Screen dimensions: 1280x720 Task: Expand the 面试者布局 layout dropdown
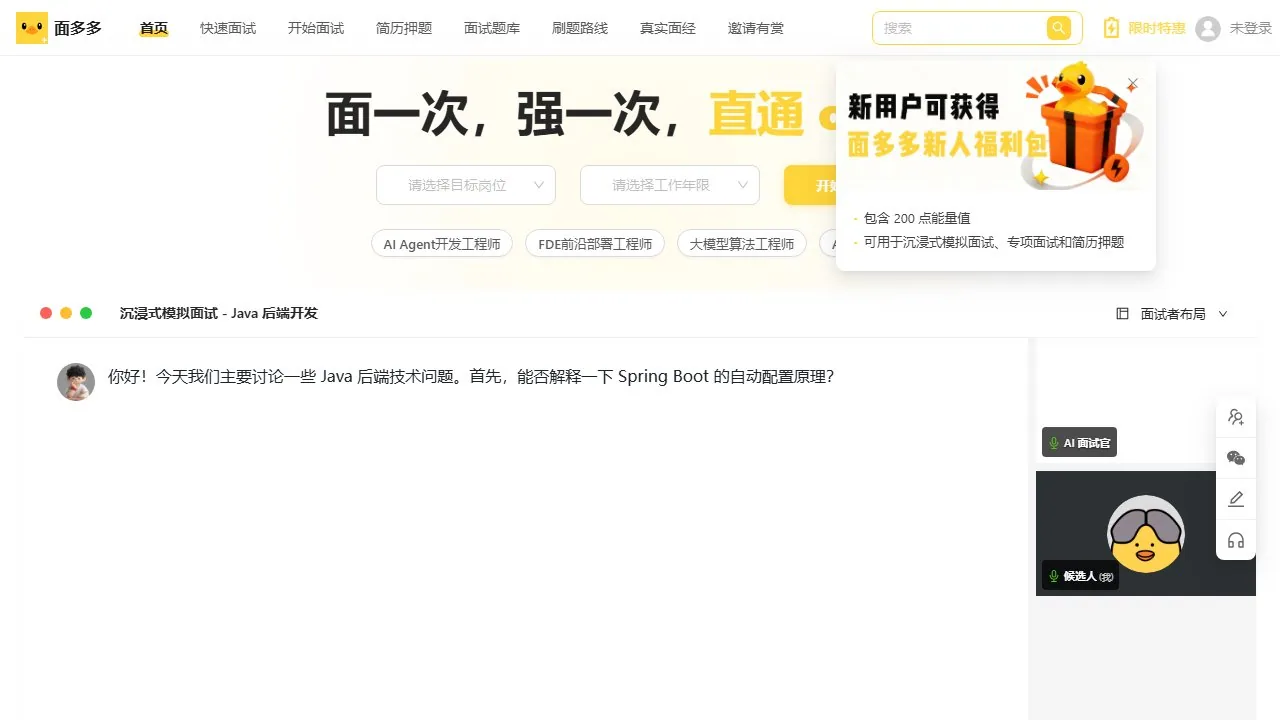pos(1172,314)
